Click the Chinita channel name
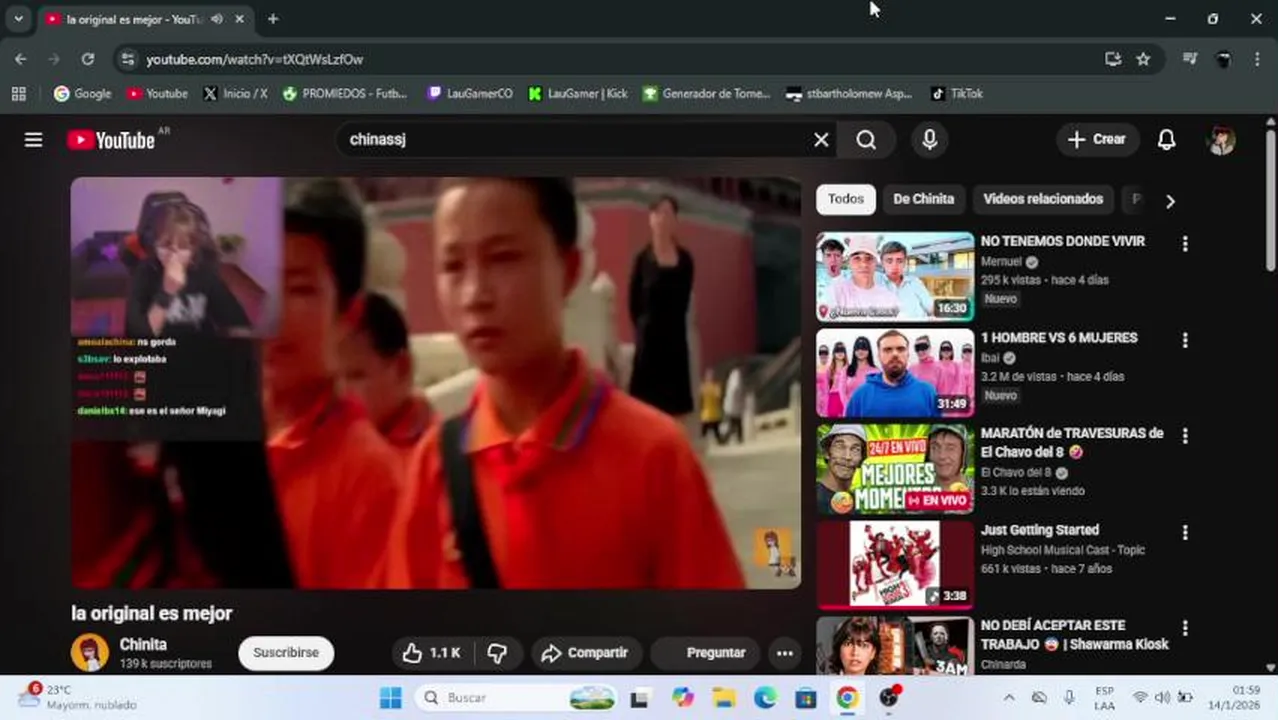Screen dimensions: 1278x720 pyautogui.click(x=143, y=645)
